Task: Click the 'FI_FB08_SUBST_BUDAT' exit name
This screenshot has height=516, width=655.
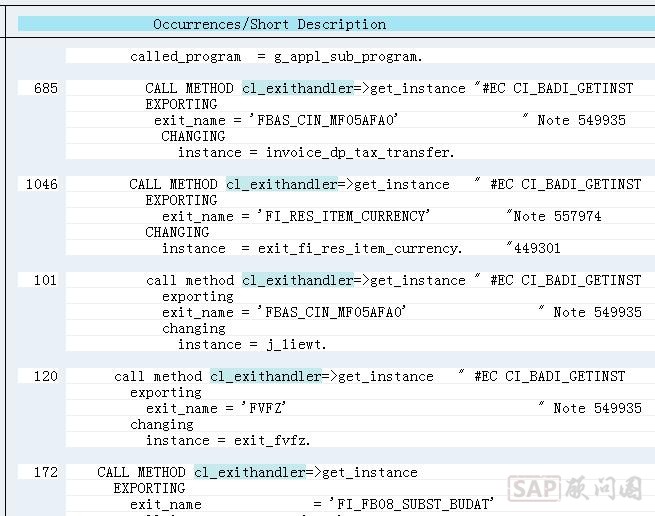Action: tap(404, 505)
